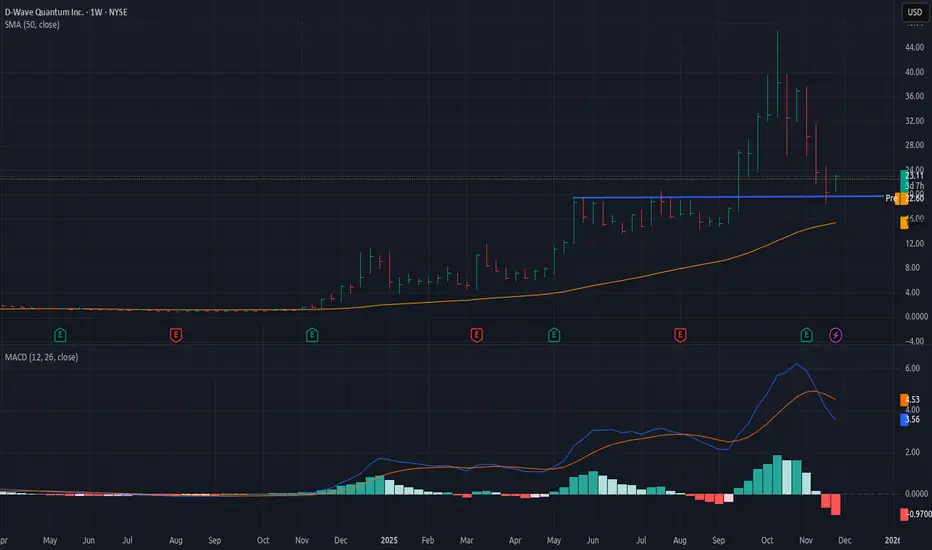932x550 pixels.
Task: Click the 8.00 price axis label
Action: (912, 268)
